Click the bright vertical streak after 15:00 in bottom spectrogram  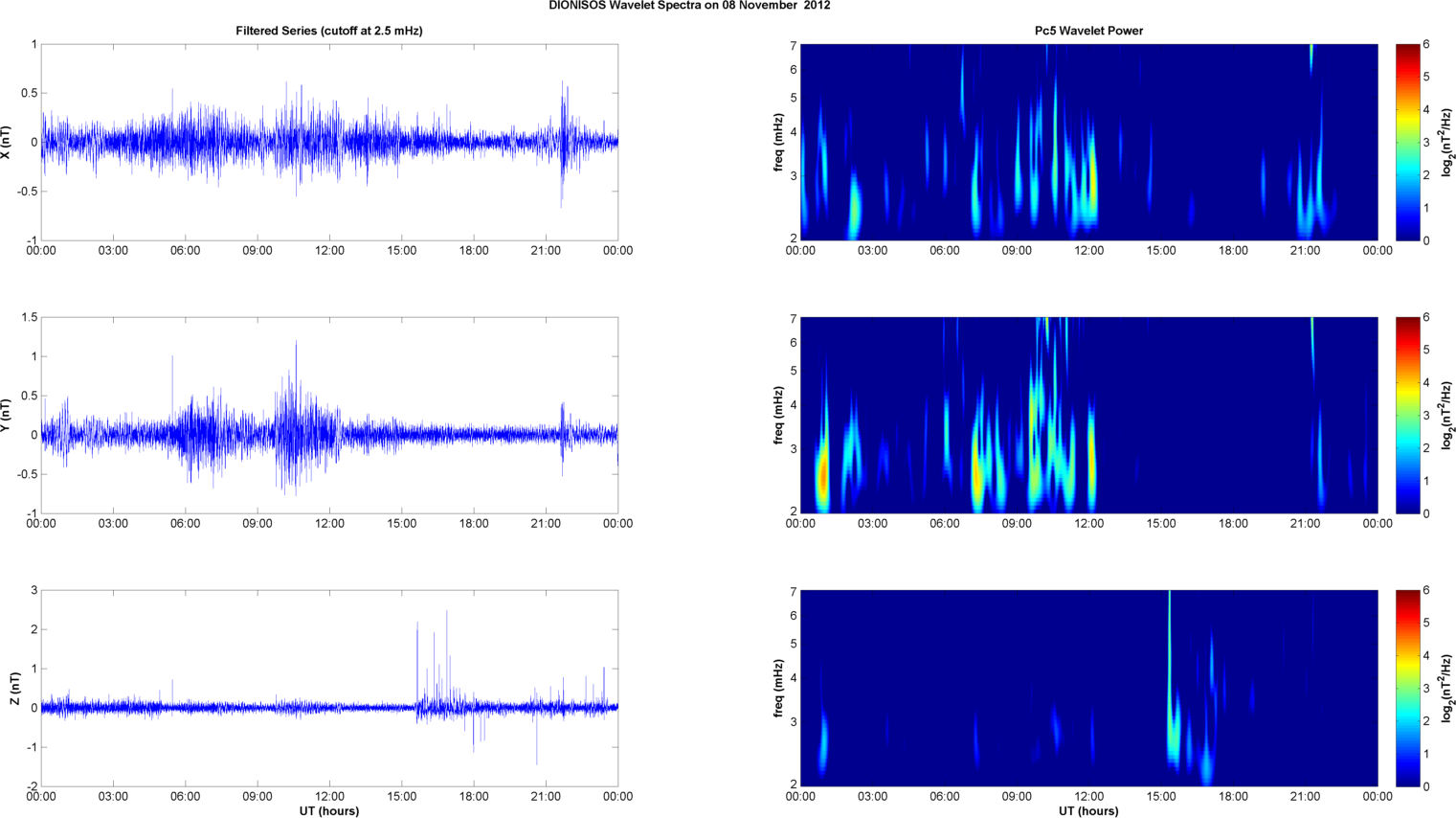1170,670
